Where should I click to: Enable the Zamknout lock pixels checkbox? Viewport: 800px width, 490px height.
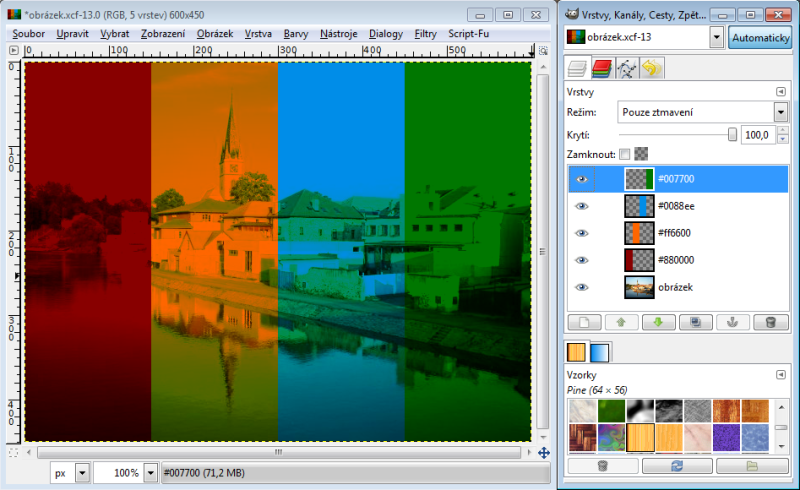click(625, 154)
